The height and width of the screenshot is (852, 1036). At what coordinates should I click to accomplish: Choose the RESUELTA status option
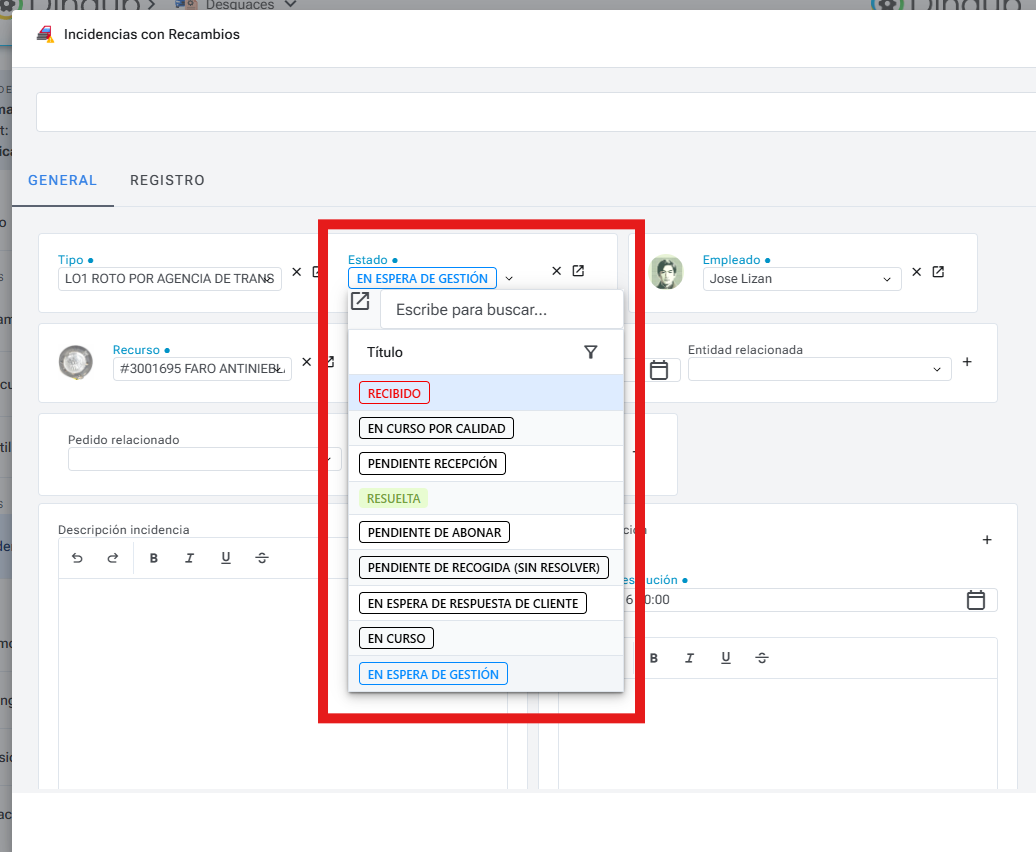[x=393, y=498]
